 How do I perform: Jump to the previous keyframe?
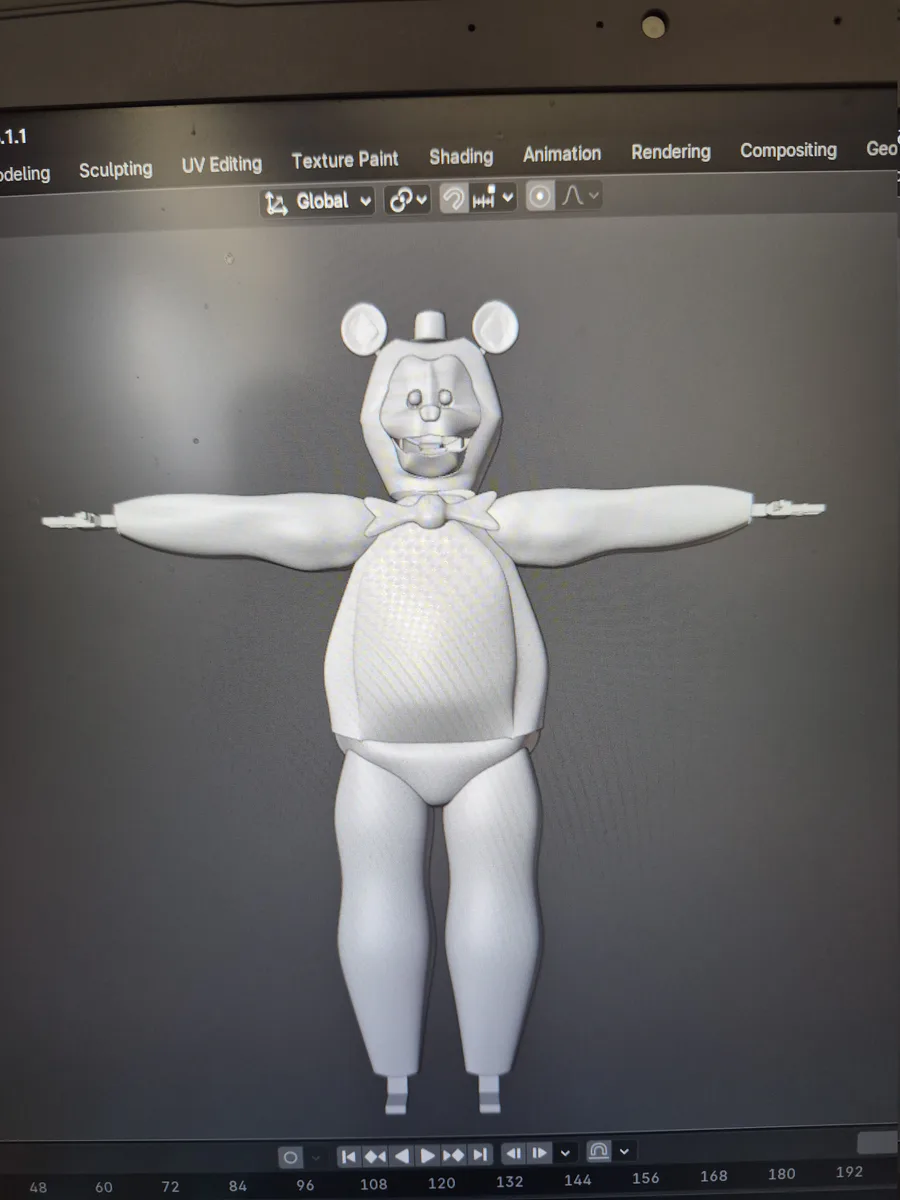tap(375, 1156)
